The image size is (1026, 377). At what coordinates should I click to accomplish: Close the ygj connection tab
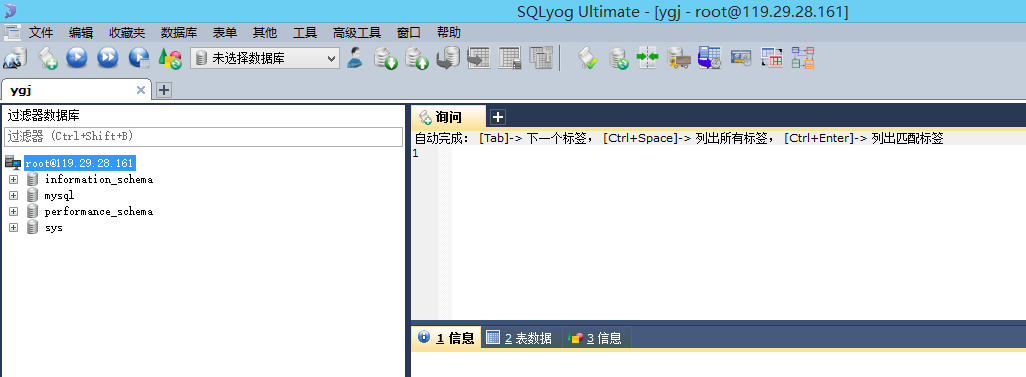141,90
